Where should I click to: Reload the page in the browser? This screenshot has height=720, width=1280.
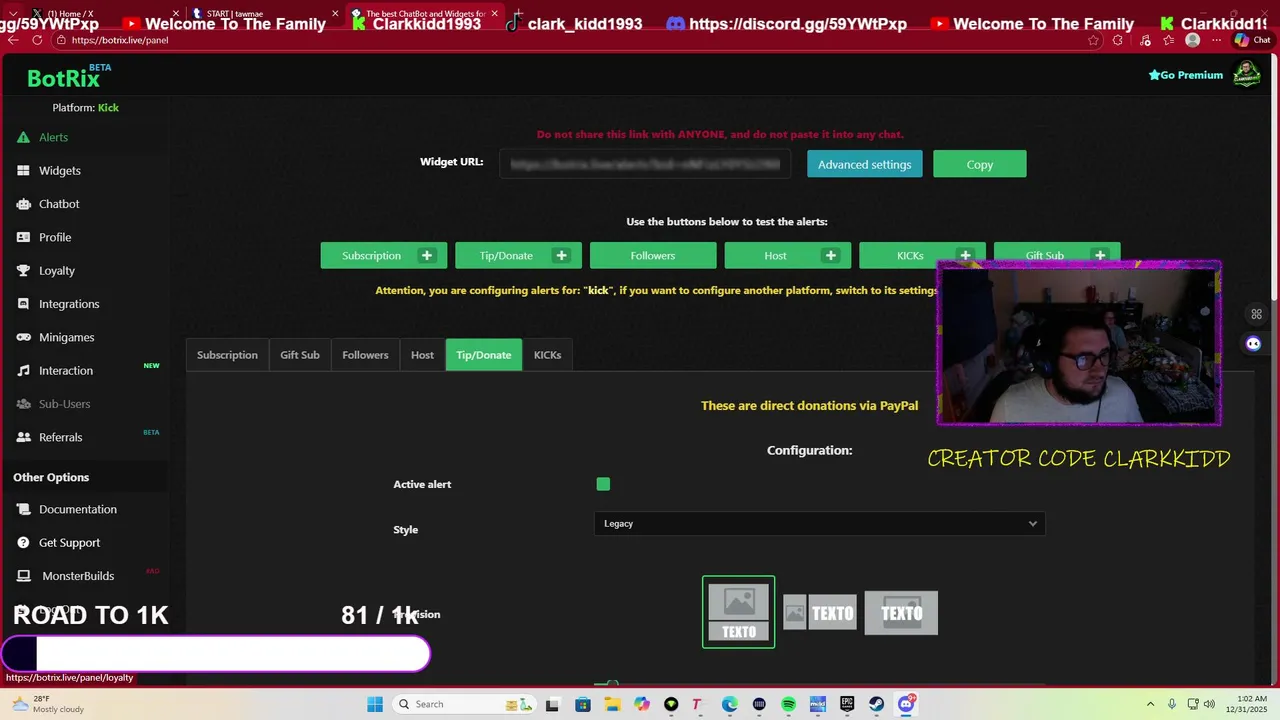[37, 40]
